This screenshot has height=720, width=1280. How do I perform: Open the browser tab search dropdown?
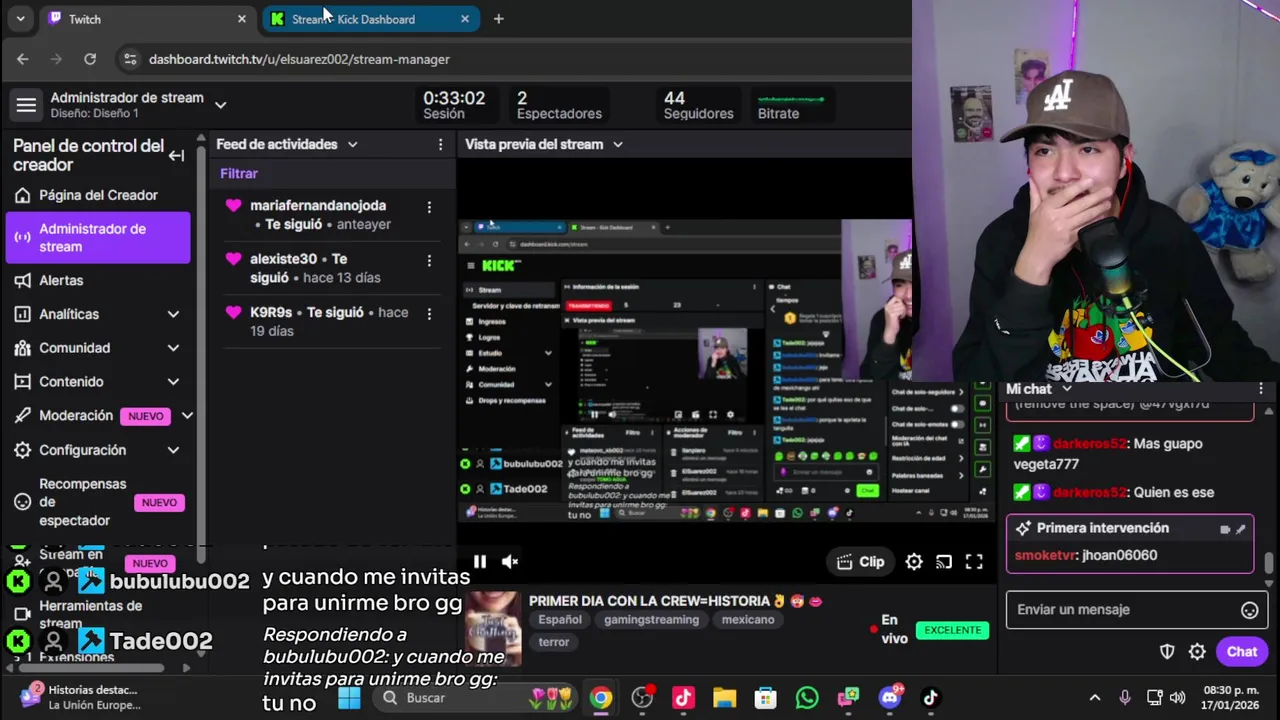20,19
